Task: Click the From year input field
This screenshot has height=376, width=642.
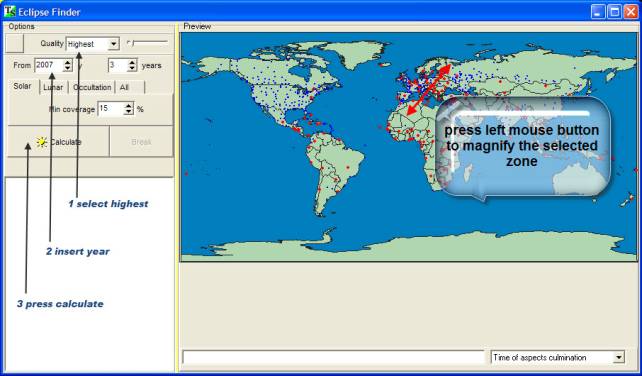Action: tap(49, 65)
